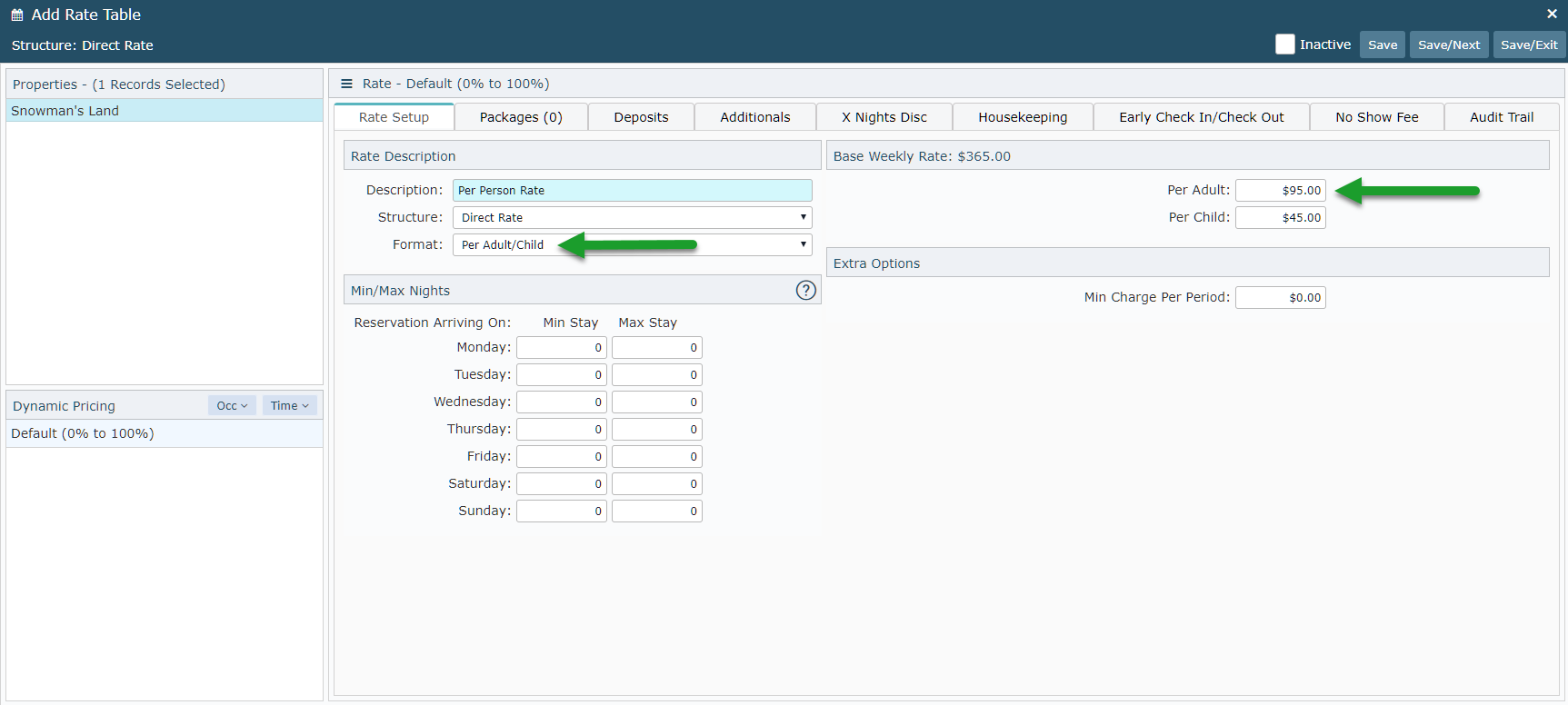This screenshot has width=1568, height=705.
Task: Click the Saturday Min Stay field
Action: point(562,483)
